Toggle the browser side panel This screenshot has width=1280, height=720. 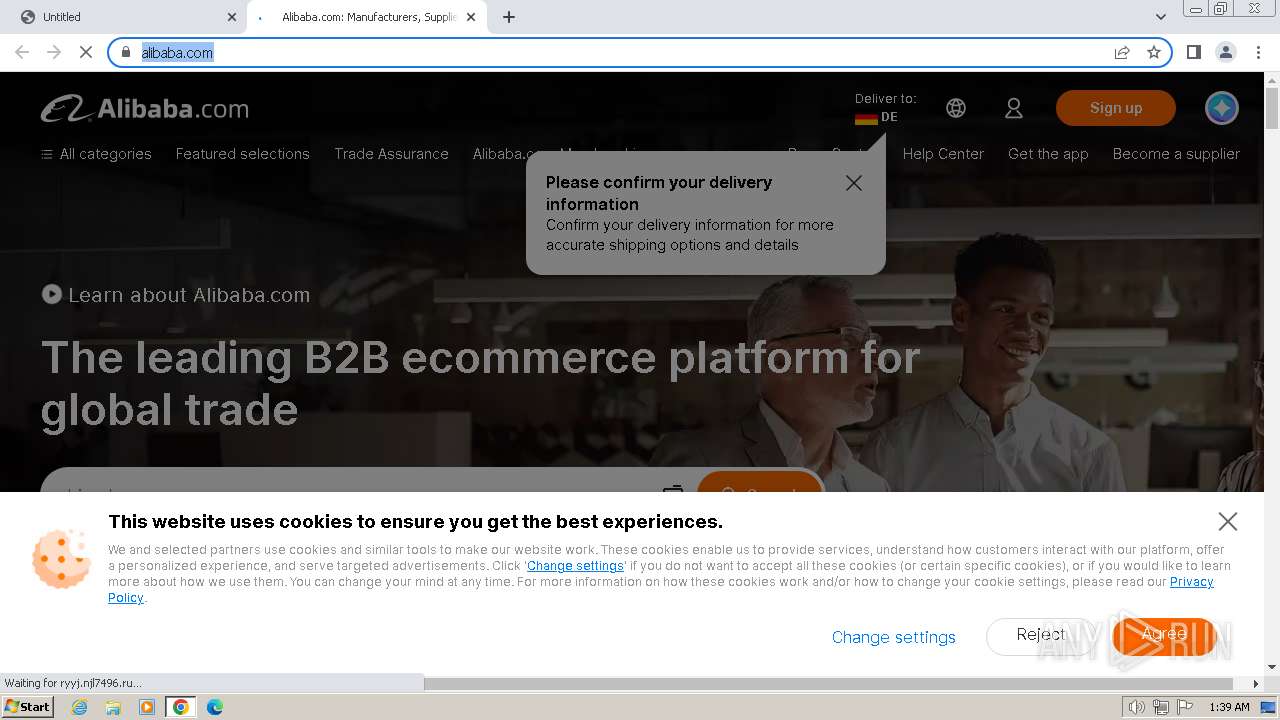(1194, 53)
